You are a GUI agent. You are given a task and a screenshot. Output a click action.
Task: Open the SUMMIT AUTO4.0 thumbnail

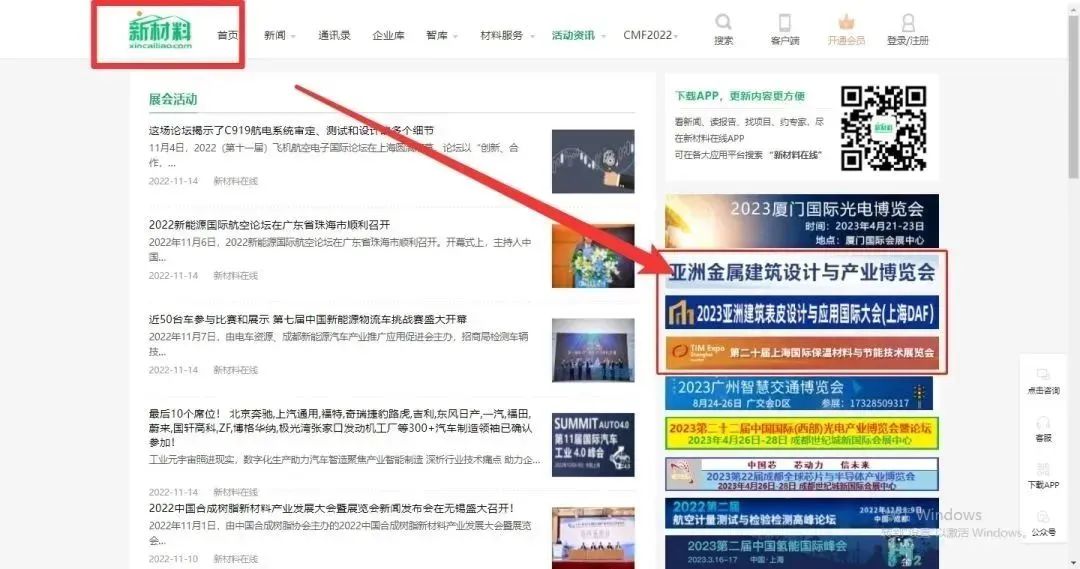[593, 444]
